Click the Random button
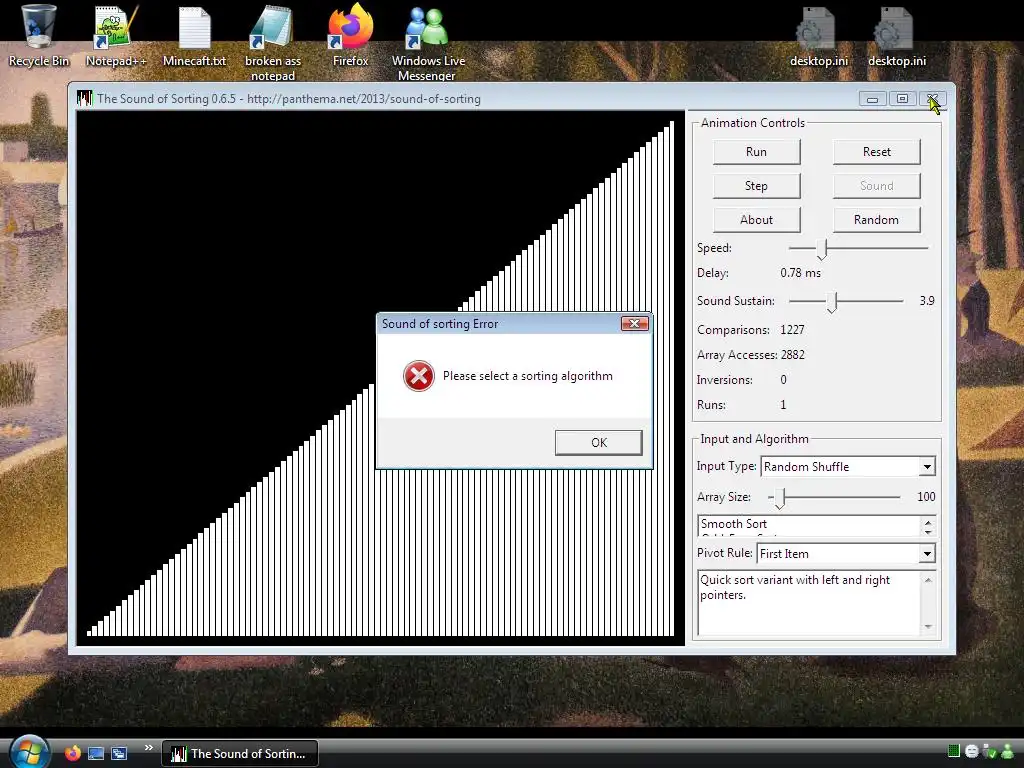This screenshot has width=1024, height=768. pyautogui.click(x=876, y=219)
